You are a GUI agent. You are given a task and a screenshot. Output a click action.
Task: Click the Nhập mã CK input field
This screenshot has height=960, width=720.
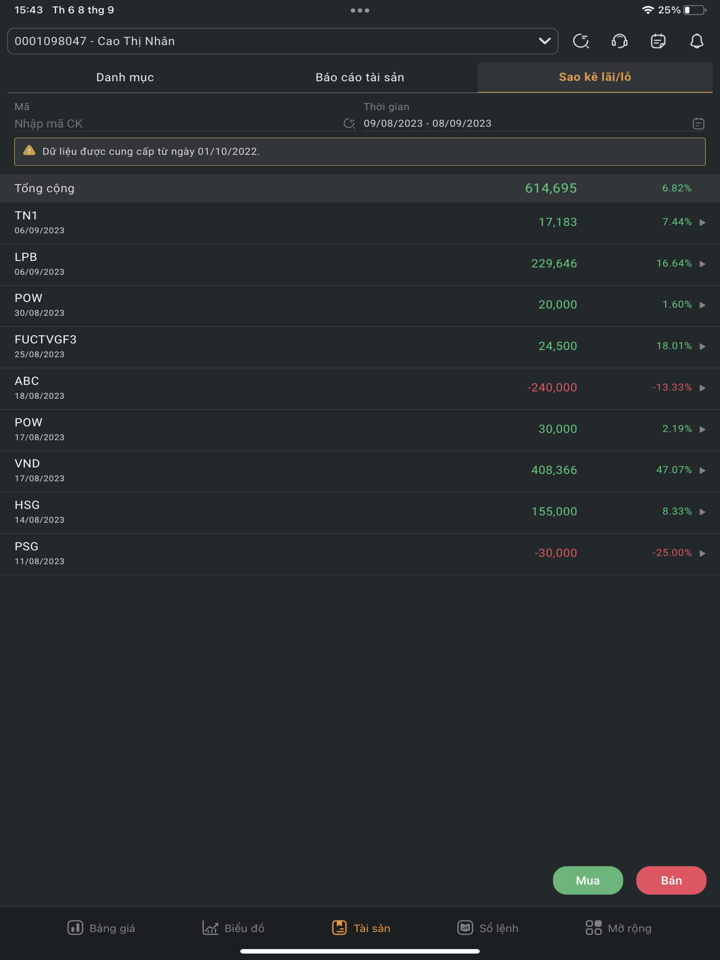point(175,124)
